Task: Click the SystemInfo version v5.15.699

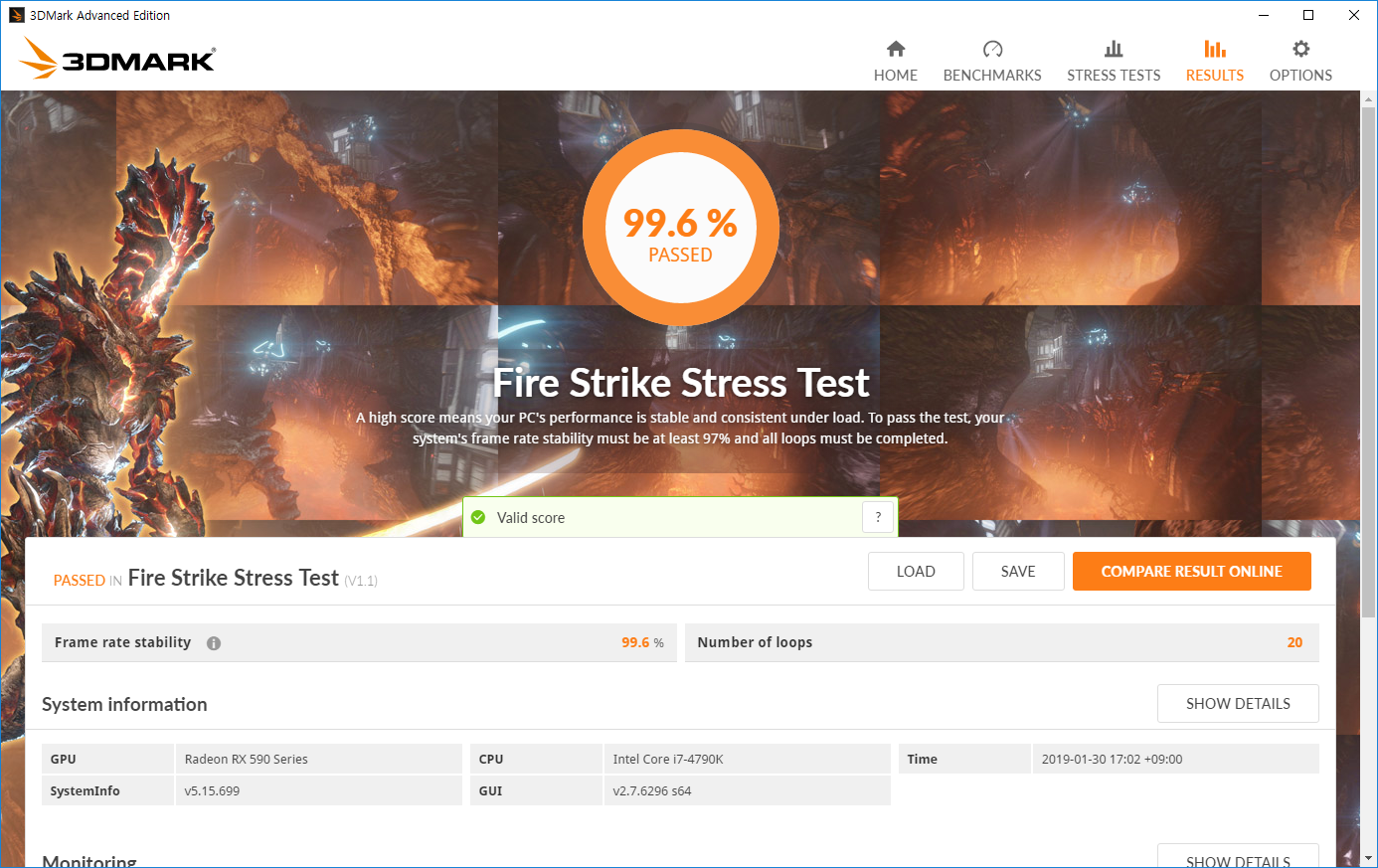Action: tap(212, 791)
